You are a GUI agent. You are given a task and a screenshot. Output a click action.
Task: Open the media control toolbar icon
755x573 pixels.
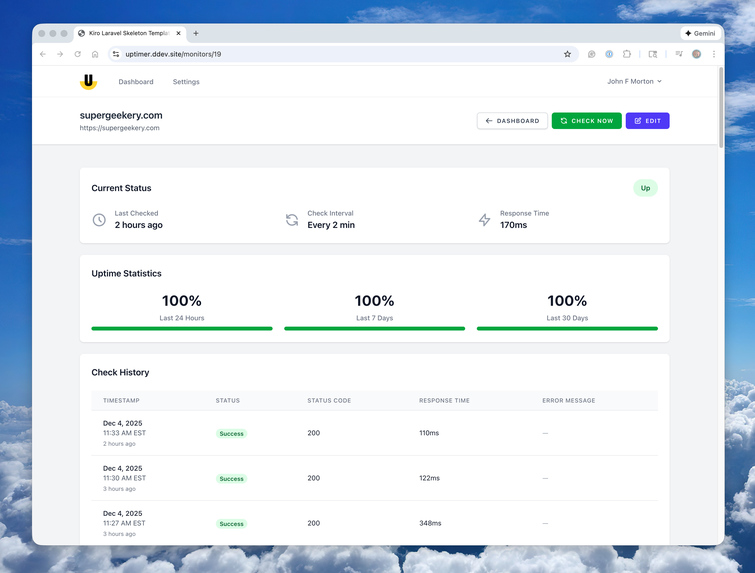click(679, 54)
